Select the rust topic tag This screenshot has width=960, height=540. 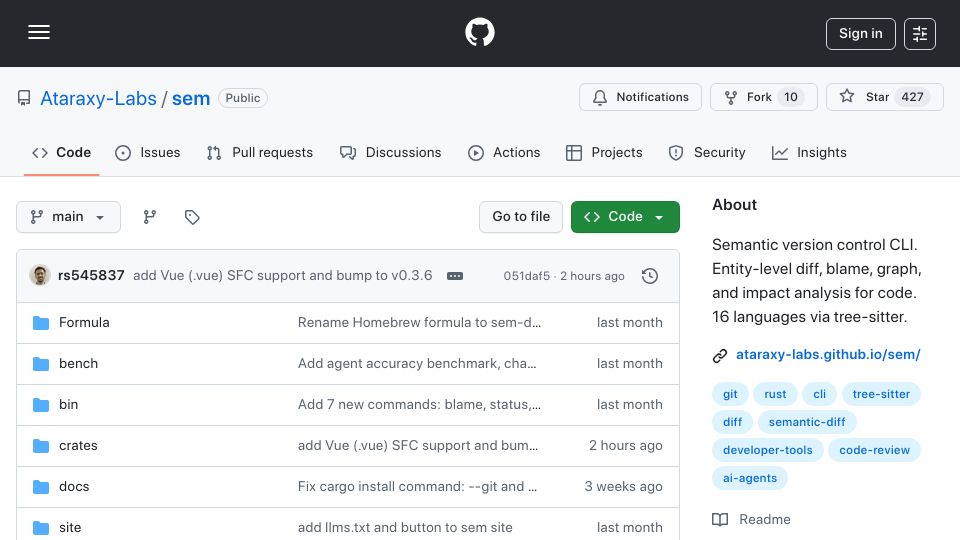tap(775, 394)
